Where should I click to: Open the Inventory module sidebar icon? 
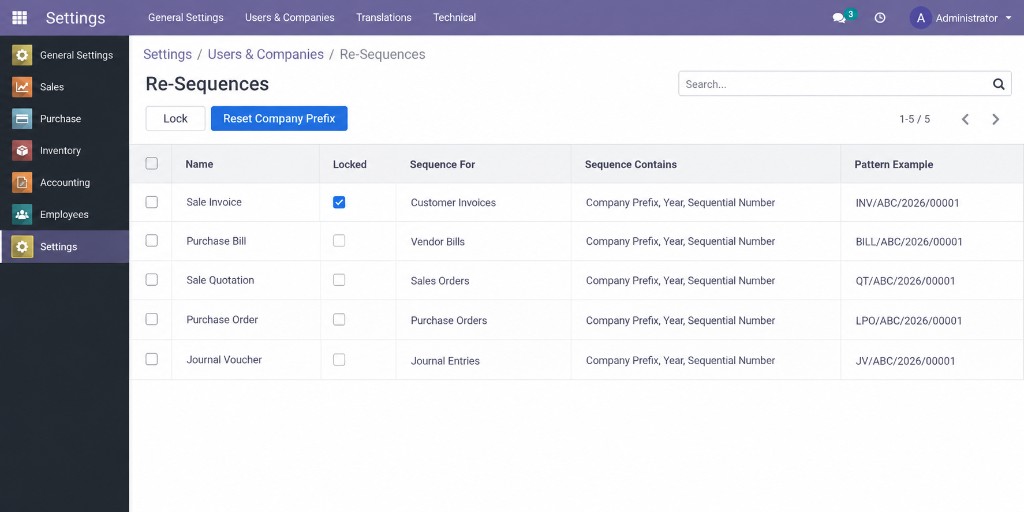click(22, 151)
